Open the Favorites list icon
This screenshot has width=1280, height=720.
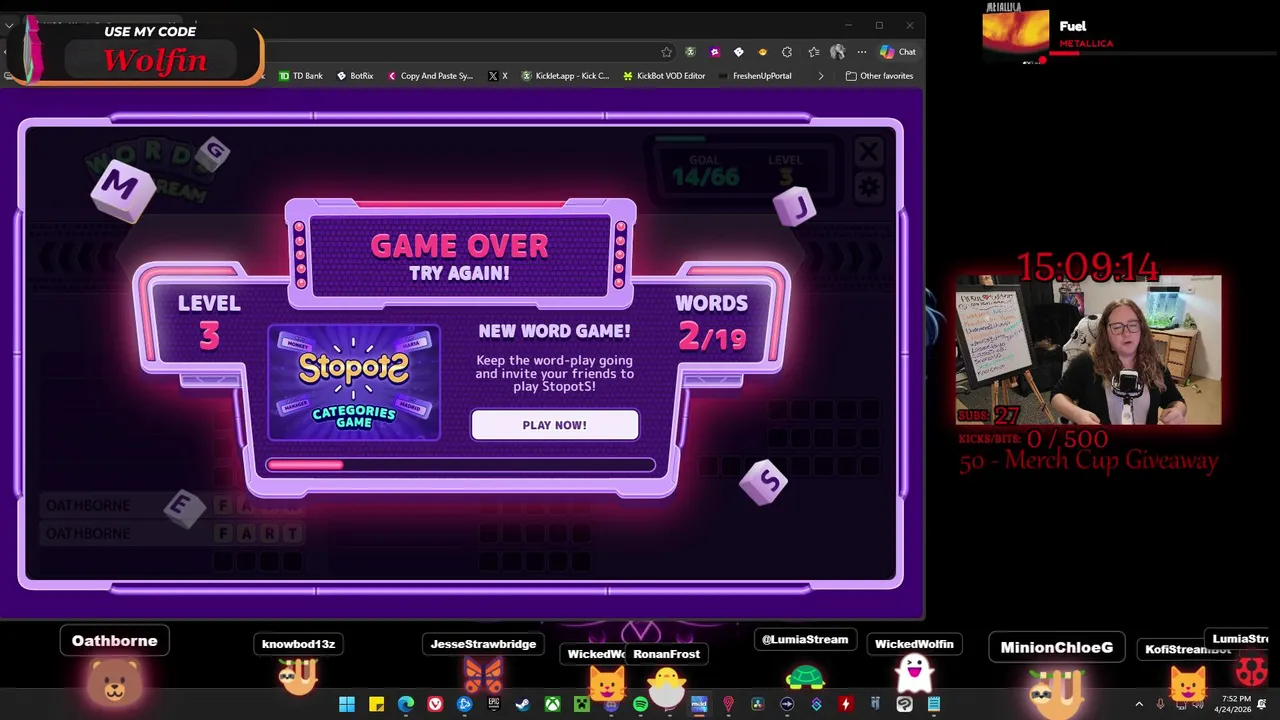pos(813,52)
